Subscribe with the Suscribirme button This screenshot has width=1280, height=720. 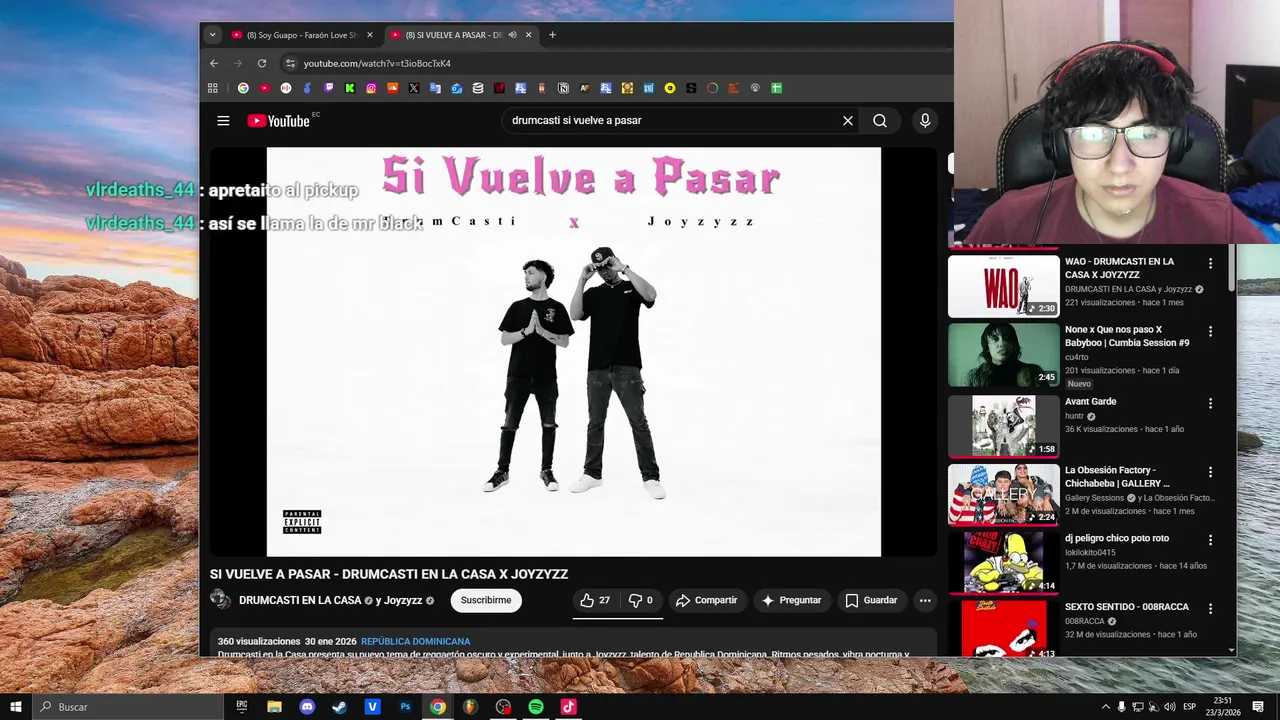(x=486, y=600)
